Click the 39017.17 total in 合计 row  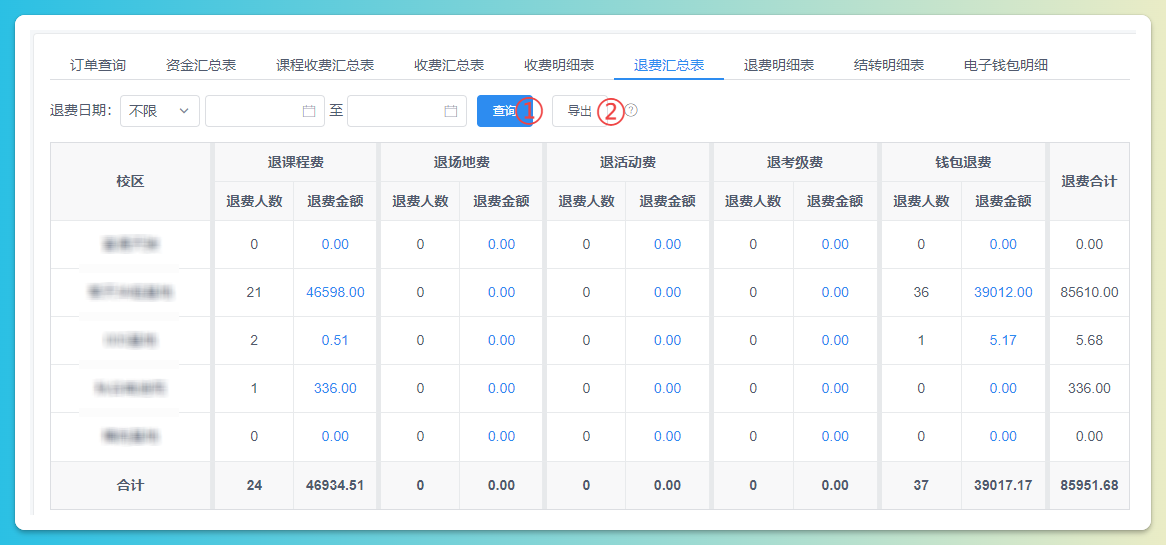[x=1003, y=486]
